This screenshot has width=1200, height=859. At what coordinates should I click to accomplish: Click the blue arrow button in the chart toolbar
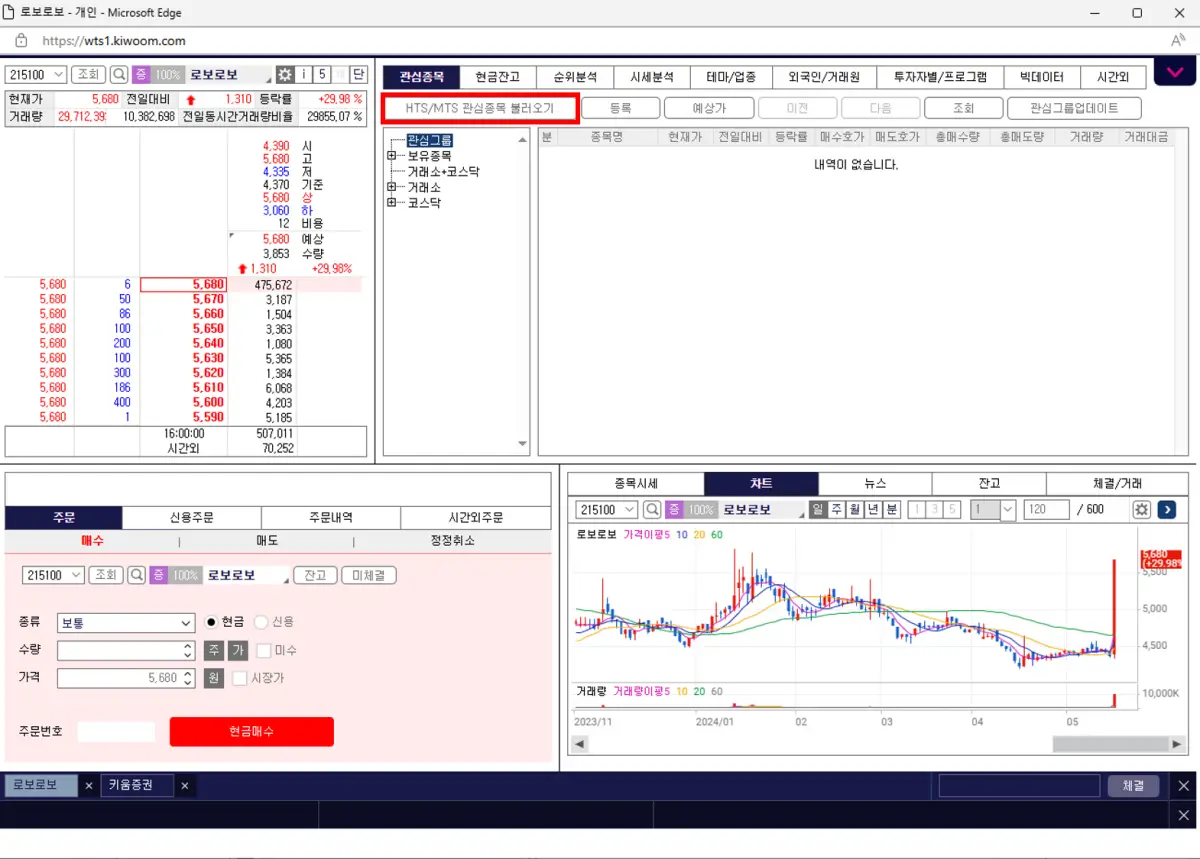(1166, 510)
